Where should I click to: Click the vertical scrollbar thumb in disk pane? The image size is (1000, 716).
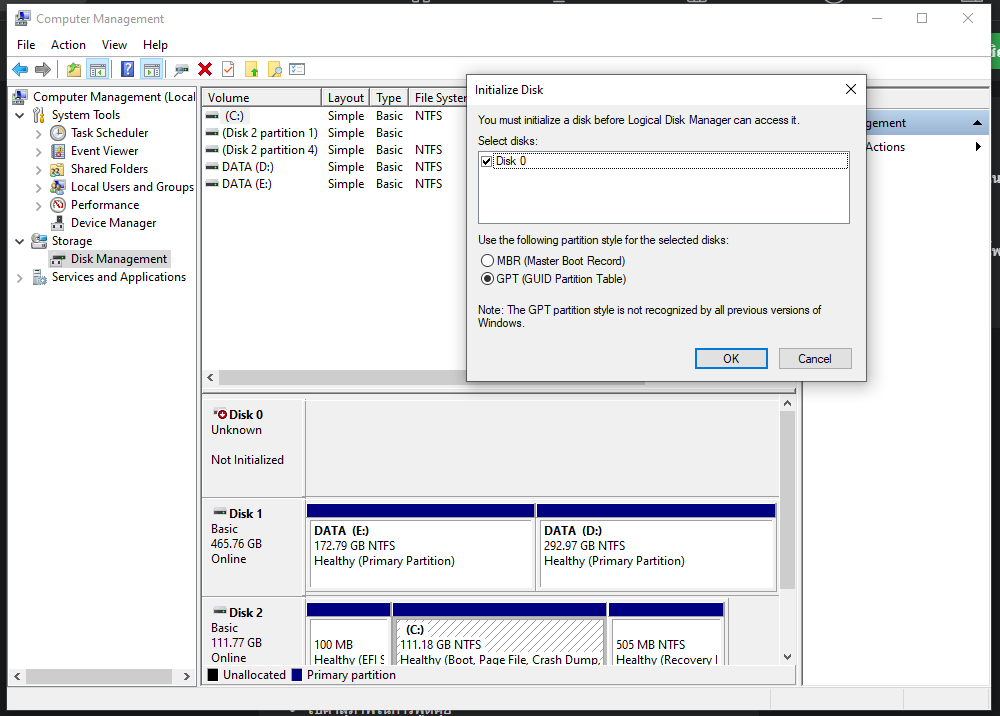point(787,500)
